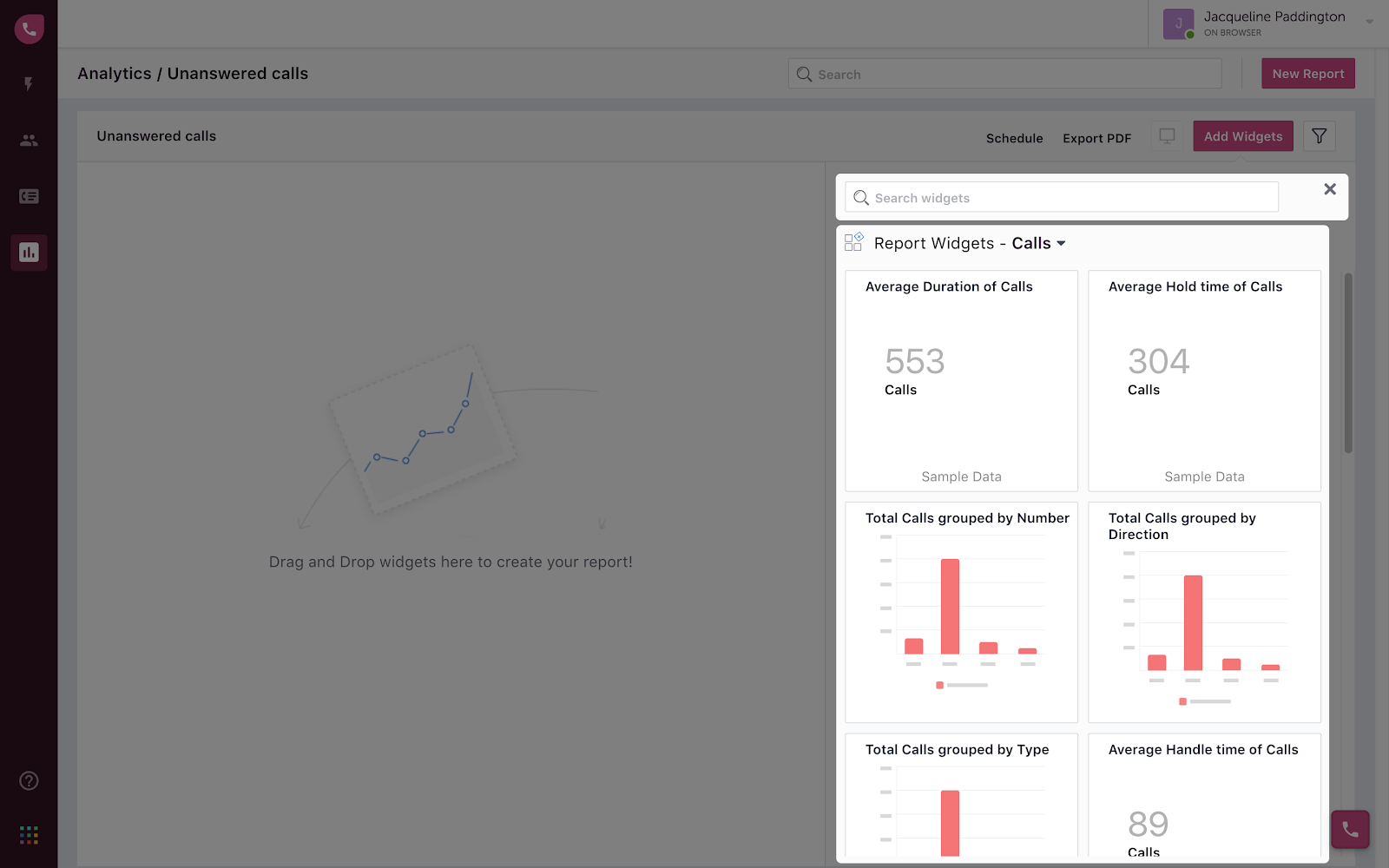Screen dimensions: 1389x868
Task: Select the Average Hold time of Calls widget
Action: (x=1205, y=381)
